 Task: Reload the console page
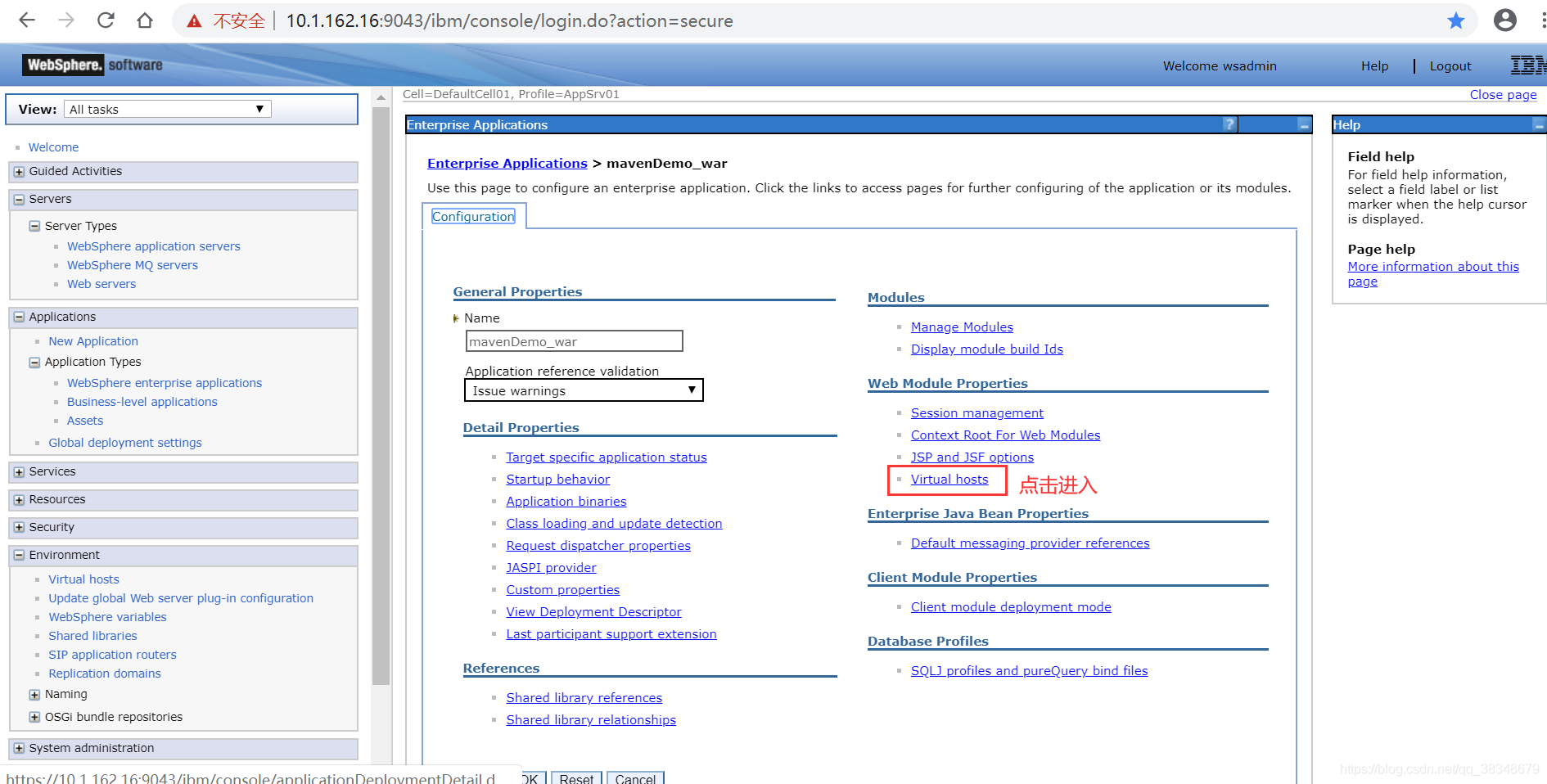click(x=106, y=20)
